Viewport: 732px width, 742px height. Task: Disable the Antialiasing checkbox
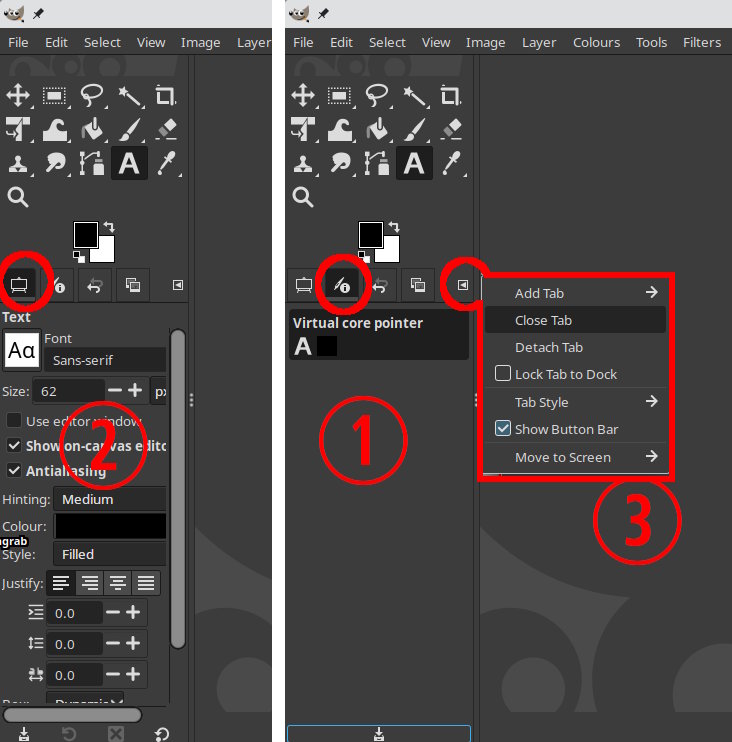coord(14,470)
